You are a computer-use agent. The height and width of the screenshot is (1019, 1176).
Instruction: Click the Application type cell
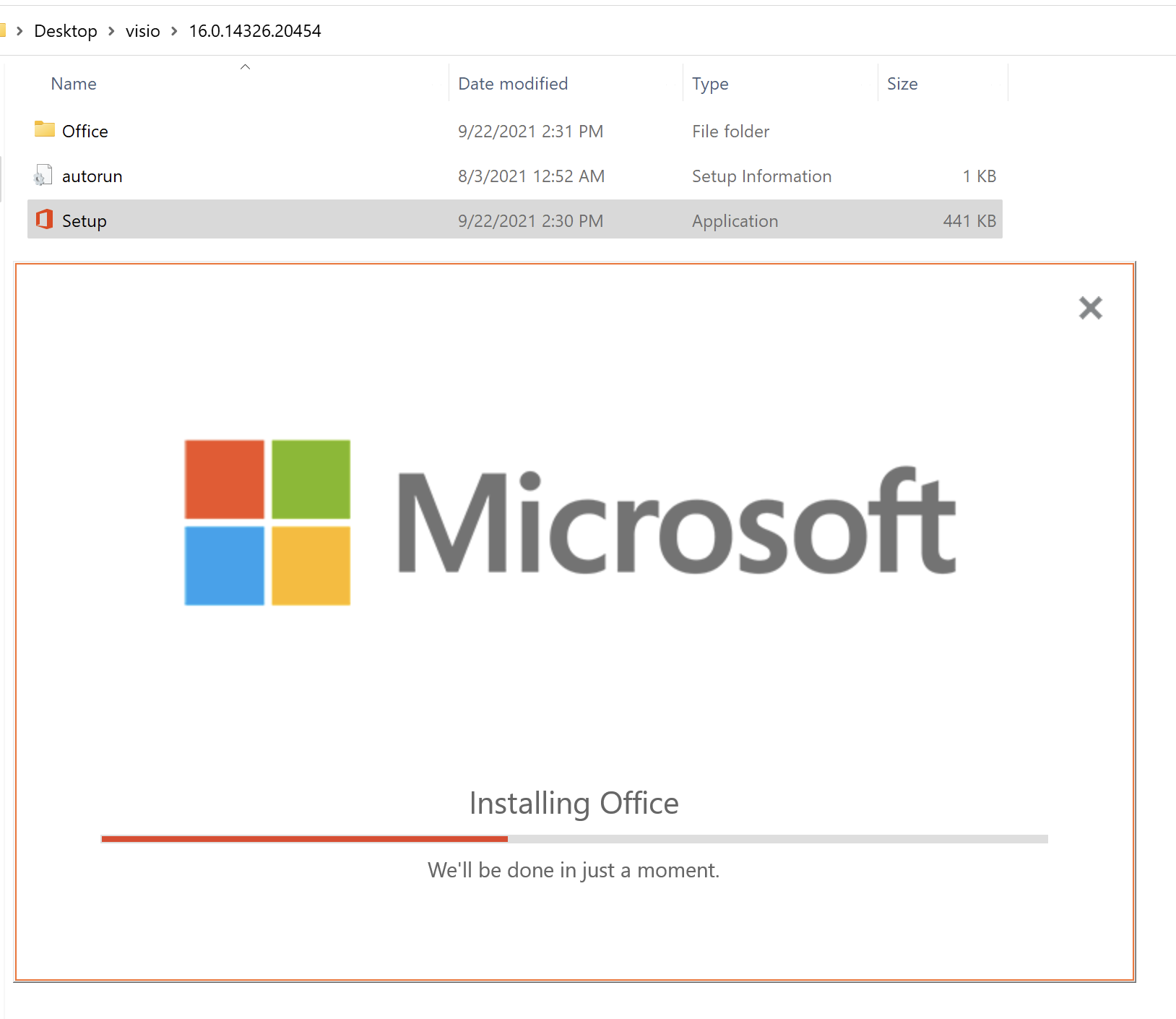(735, 221)
